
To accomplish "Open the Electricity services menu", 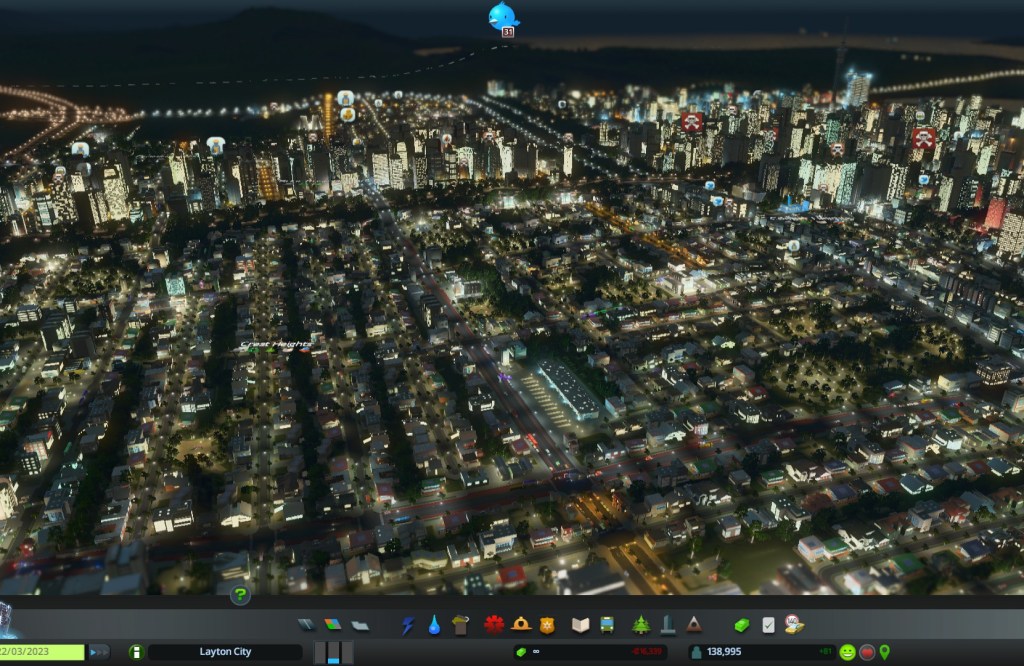I will (408, 625).
